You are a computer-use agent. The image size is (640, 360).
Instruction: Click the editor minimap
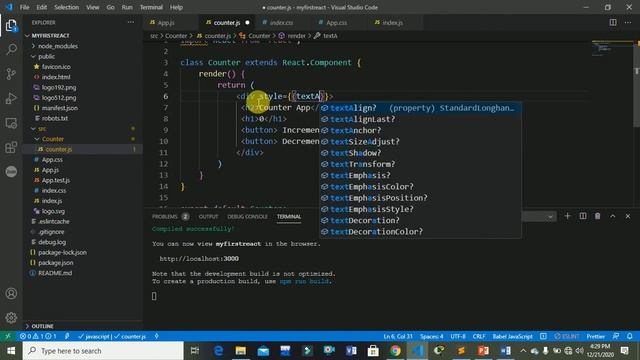[x=611, y=49]
